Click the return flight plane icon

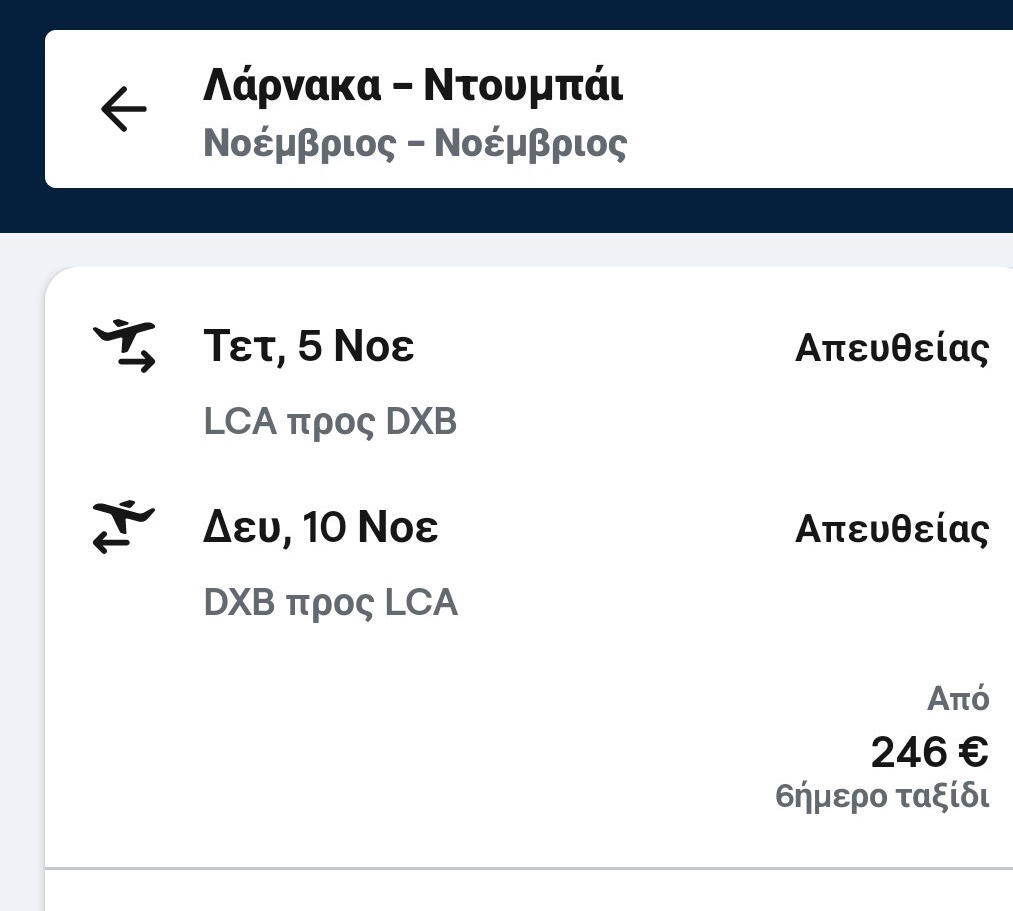click(x=124, y=527)
